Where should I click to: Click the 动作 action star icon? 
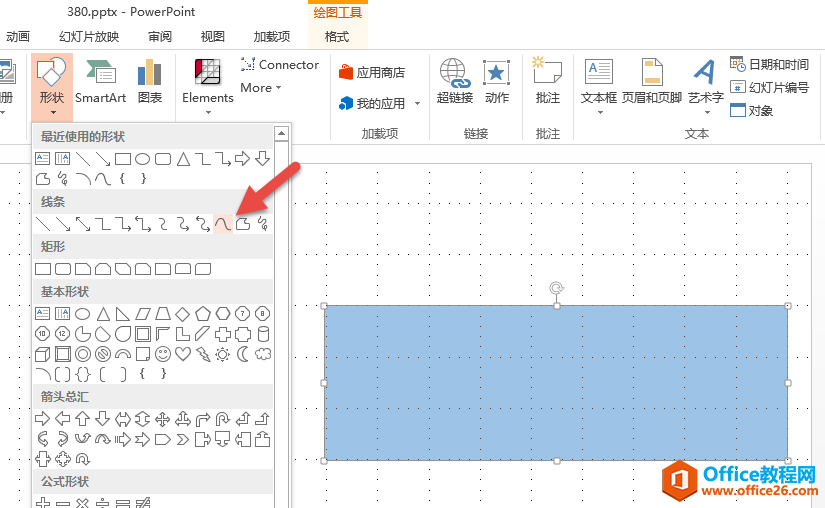pos(497,81)
